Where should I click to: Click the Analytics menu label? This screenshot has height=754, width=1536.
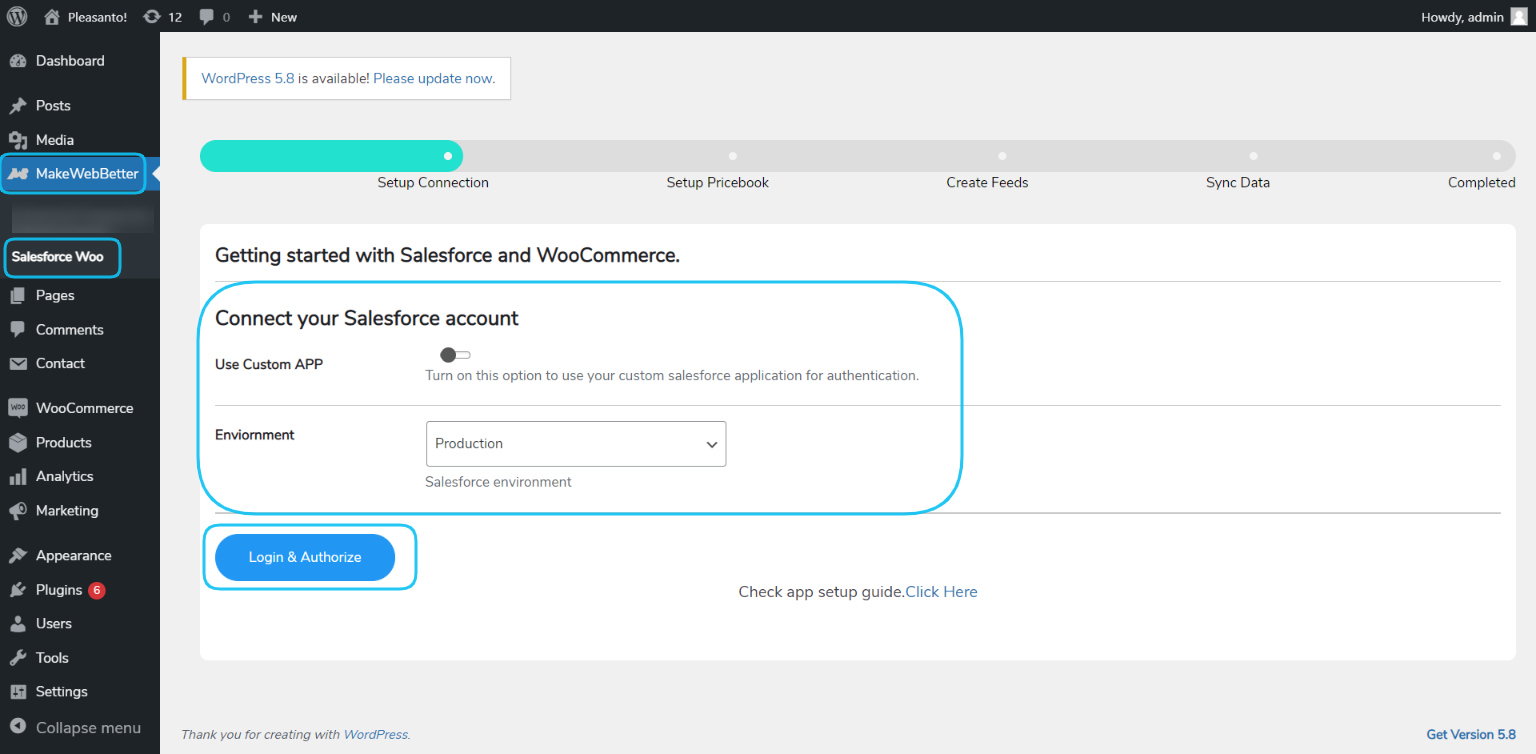tap(65, 476)
